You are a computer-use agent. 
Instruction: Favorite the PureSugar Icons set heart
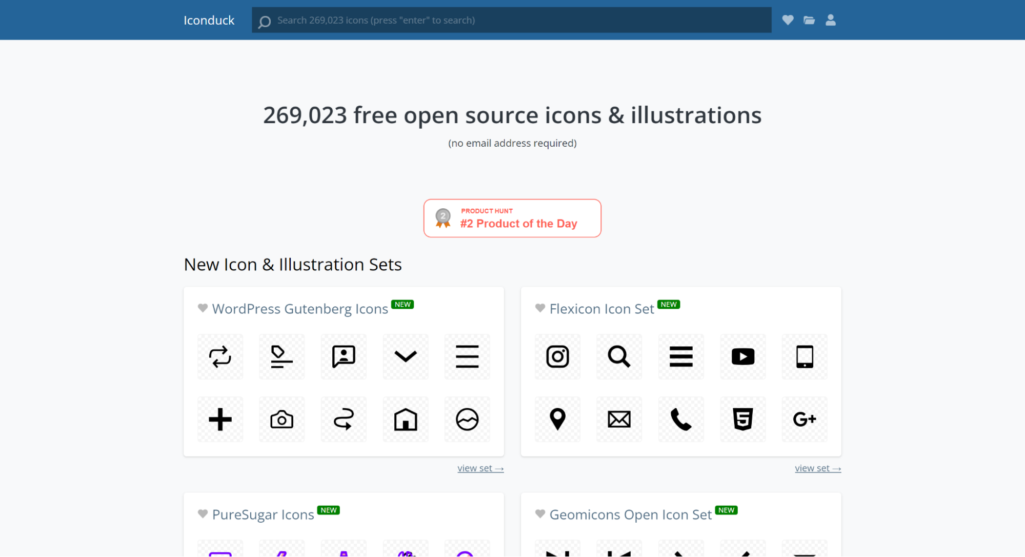click(203, 515)
